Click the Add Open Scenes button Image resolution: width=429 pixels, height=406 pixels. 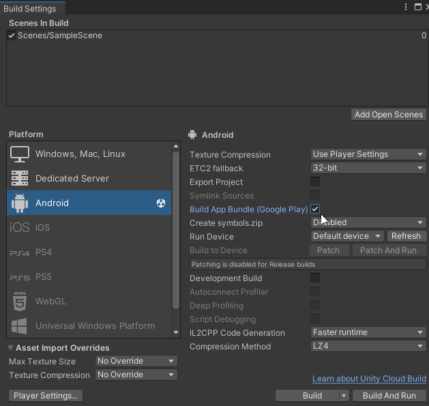(388, 115)
